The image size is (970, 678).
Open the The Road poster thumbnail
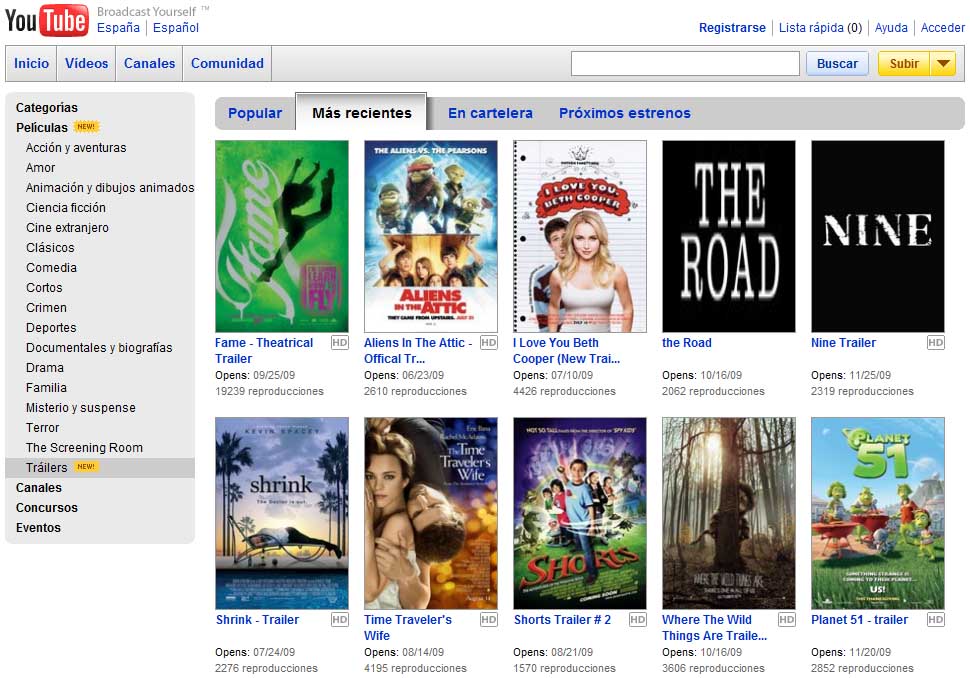tap(729, 236)
